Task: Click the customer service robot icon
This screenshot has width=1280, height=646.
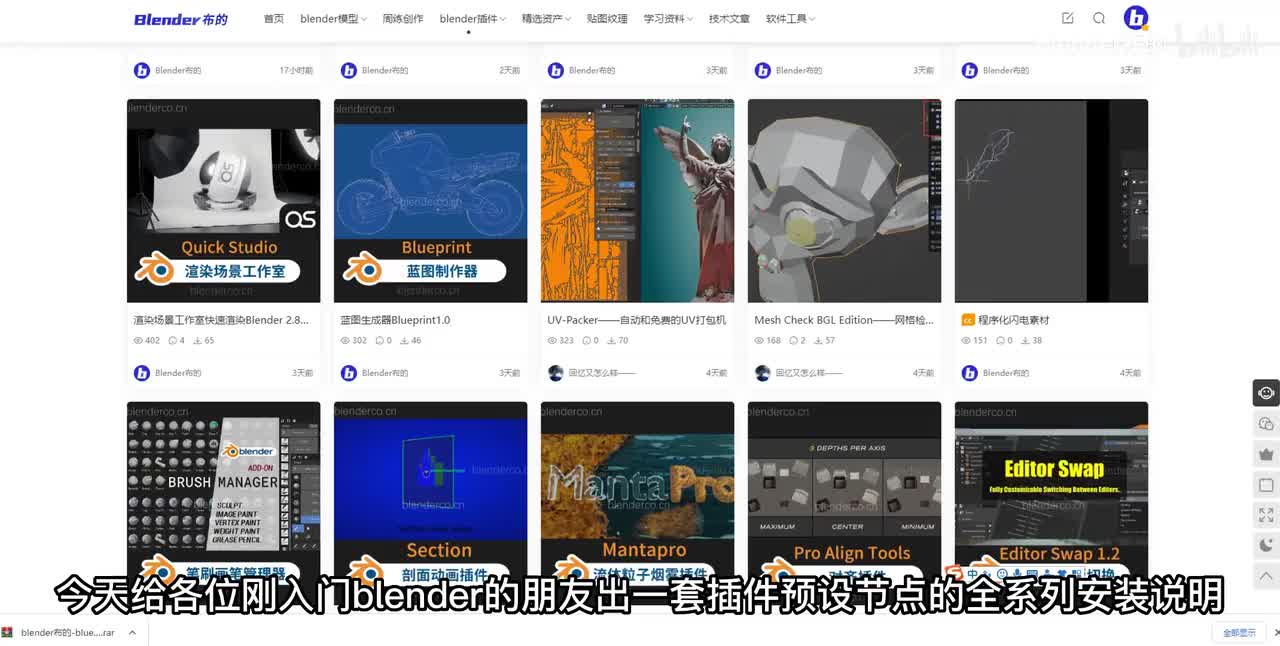Action: click(1266, 393)
